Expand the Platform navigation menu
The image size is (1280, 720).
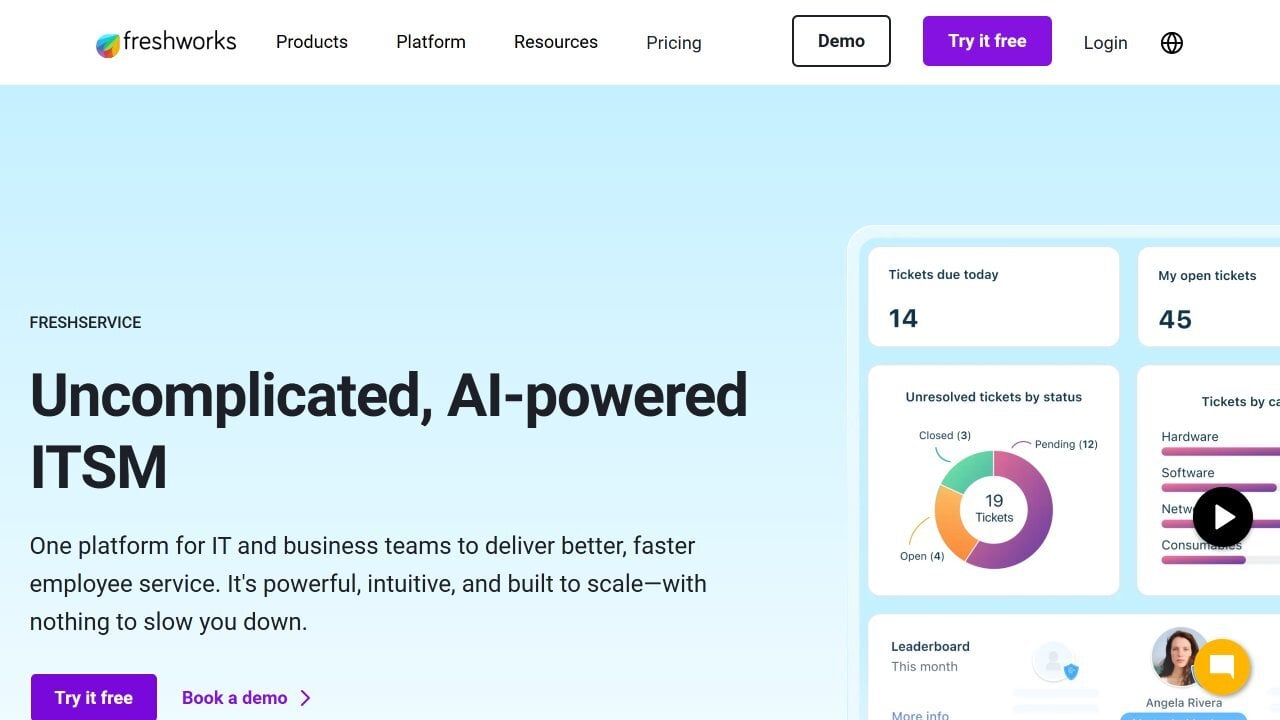tap(430, 42)
